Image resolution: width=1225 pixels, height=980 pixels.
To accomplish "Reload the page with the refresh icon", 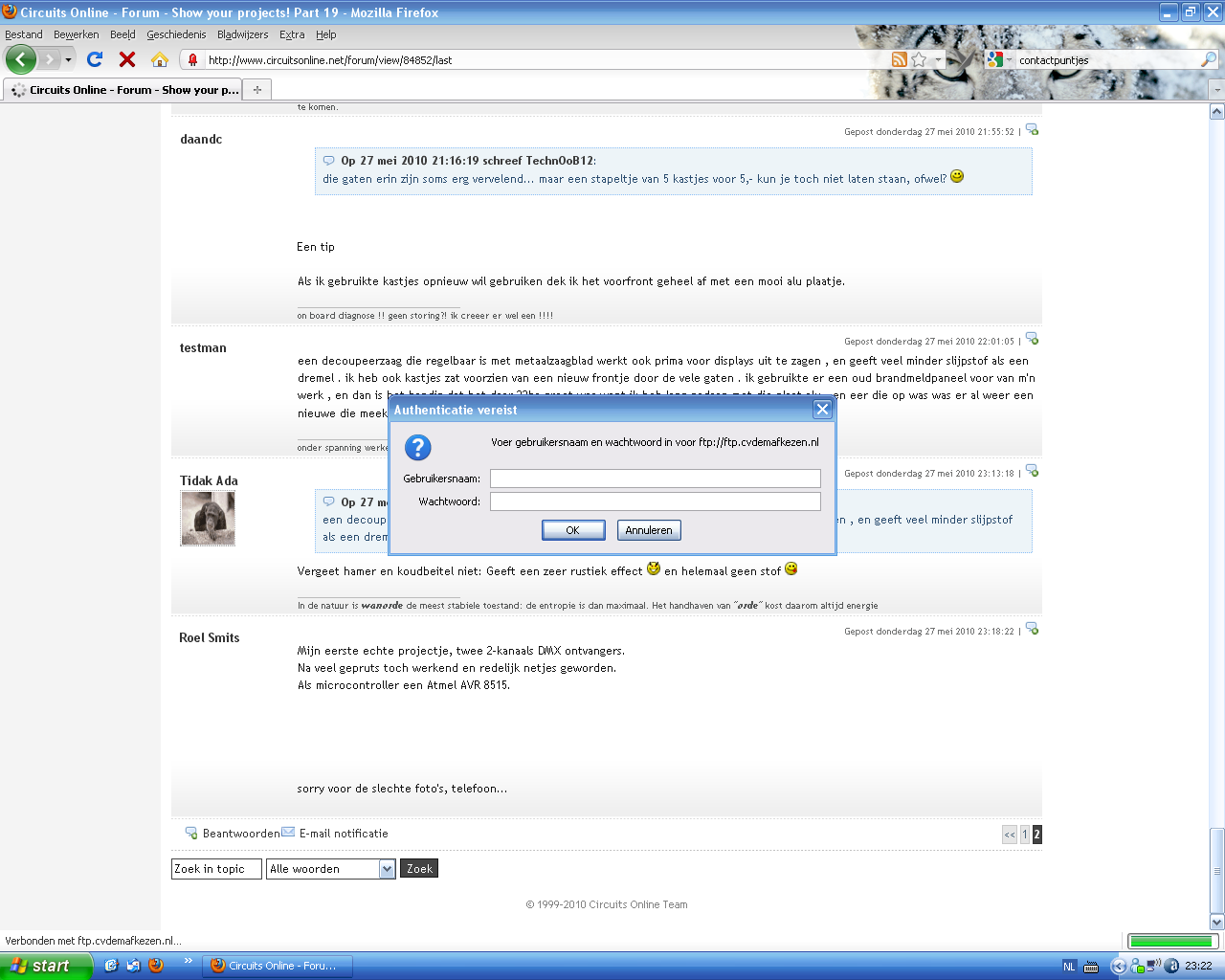I will (95, 59).
